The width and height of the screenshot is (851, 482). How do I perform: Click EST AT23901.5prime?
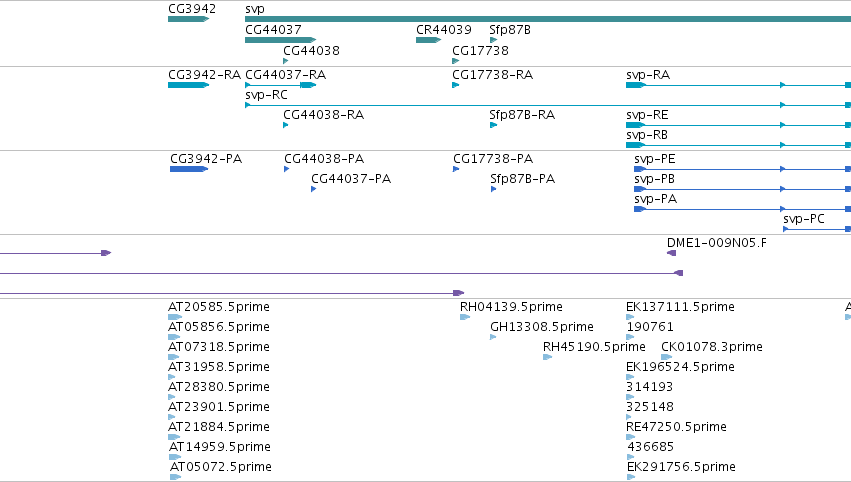[x=172, y=417]
